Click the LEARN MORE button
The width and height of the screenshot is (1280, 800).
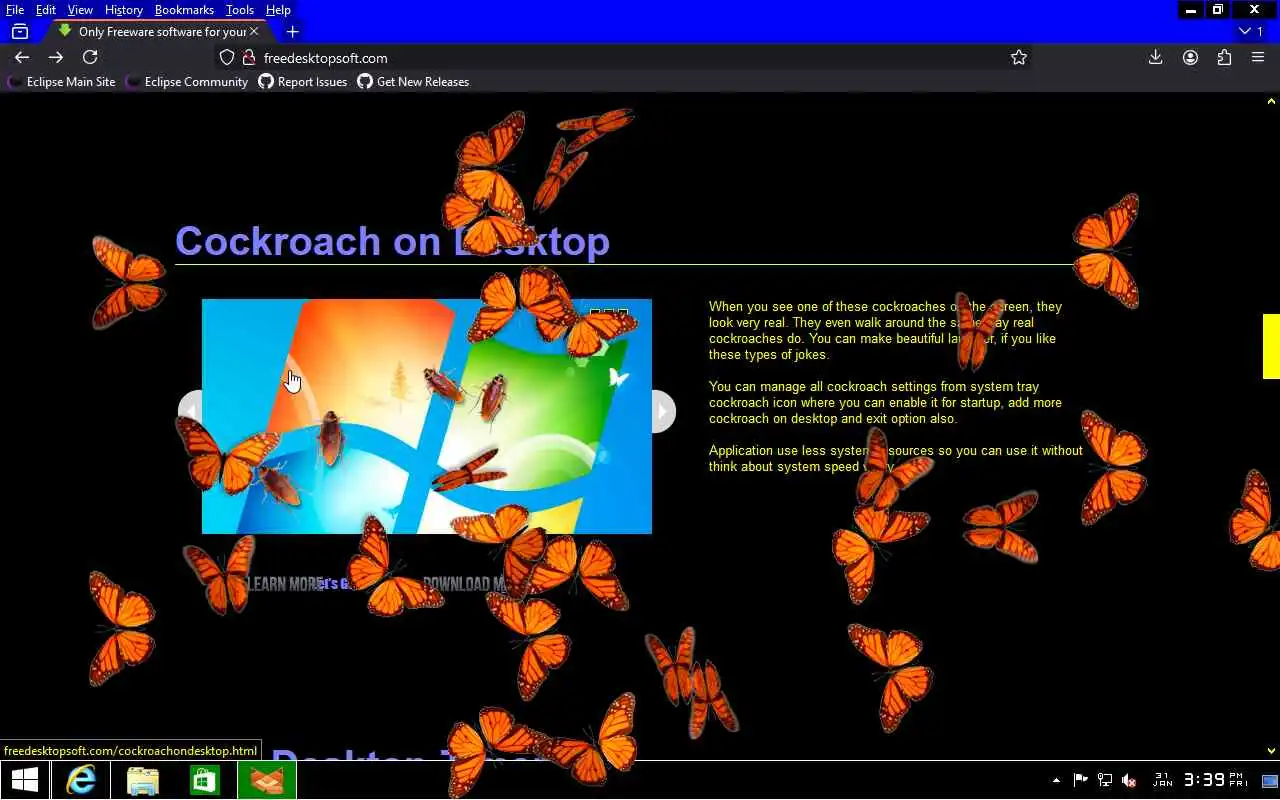coord(286,584)
